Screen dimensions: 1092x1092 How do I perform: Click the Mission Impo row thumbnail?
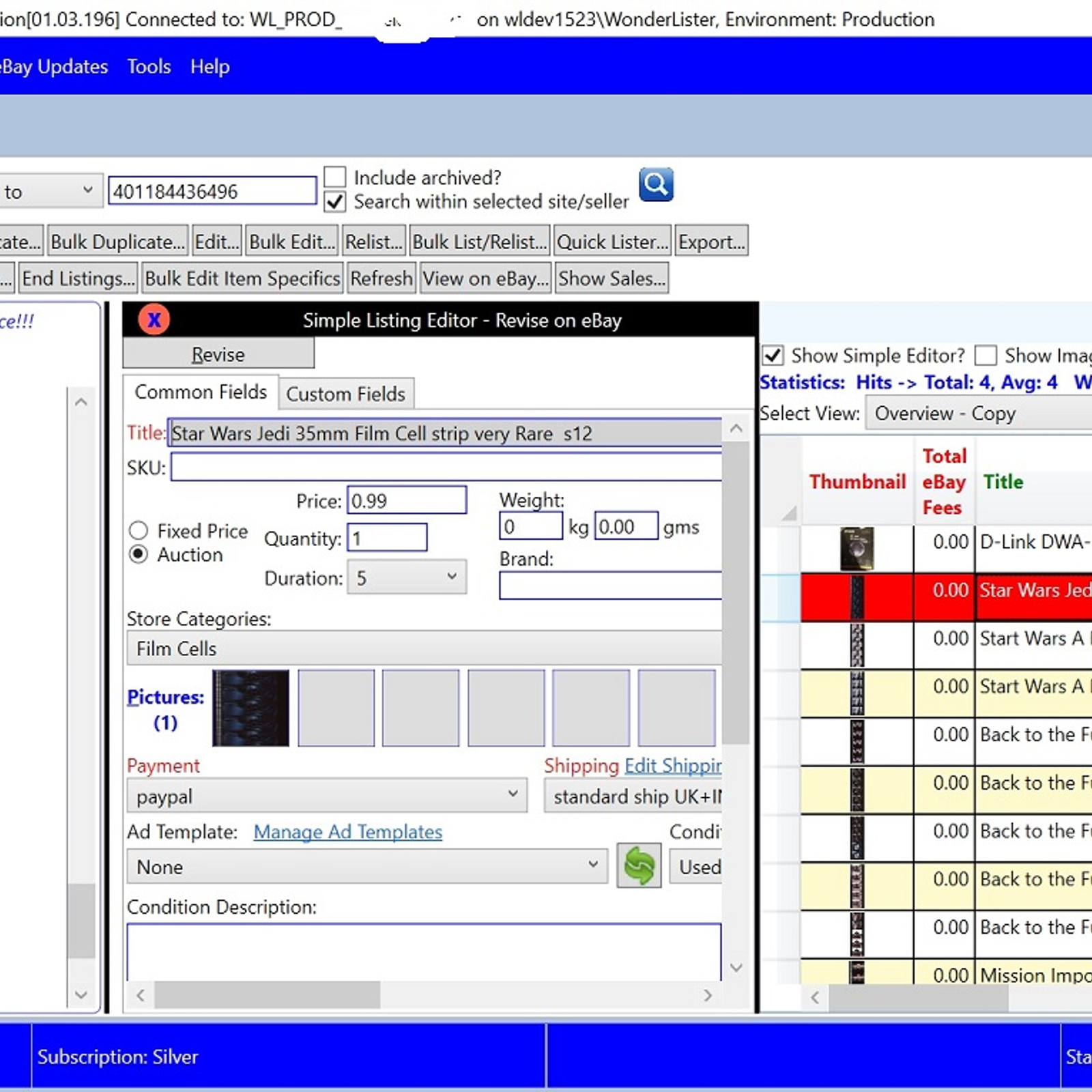point(857,973)
